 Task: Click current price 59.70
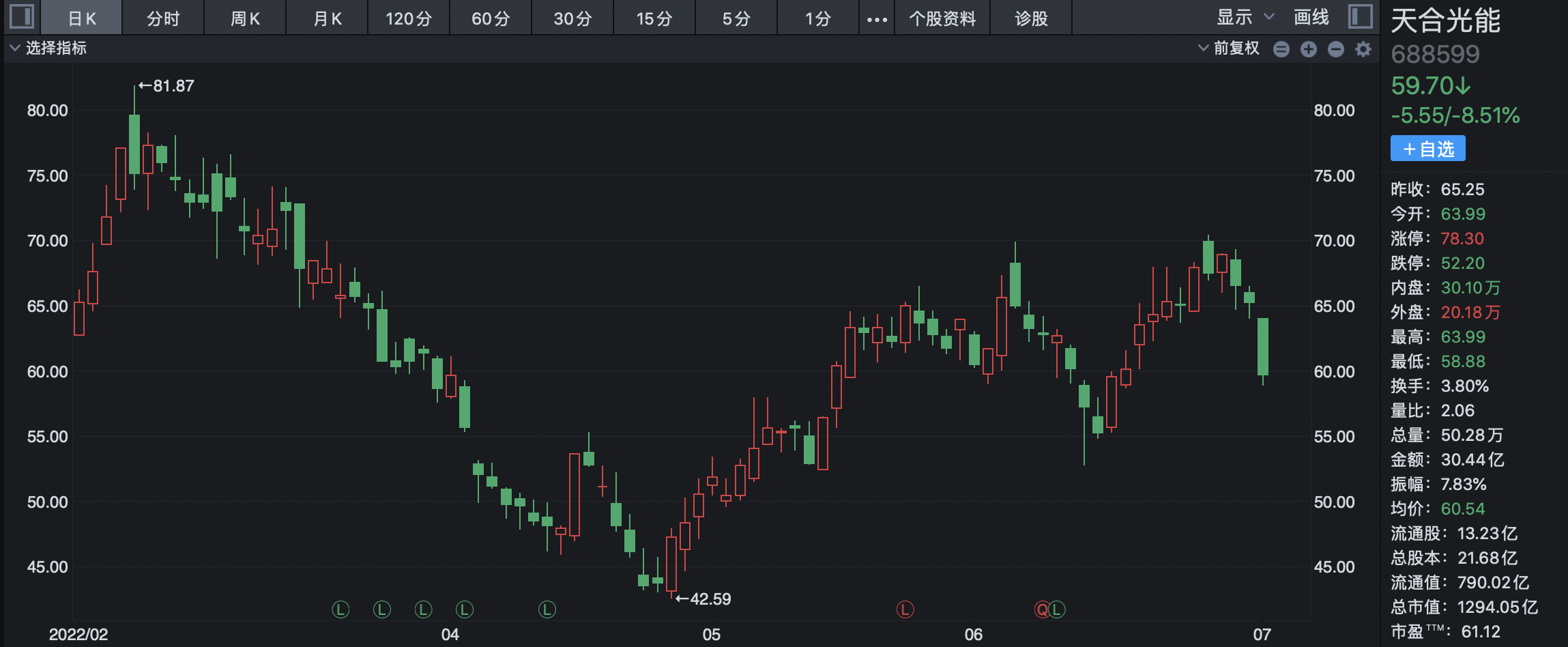1431,86
